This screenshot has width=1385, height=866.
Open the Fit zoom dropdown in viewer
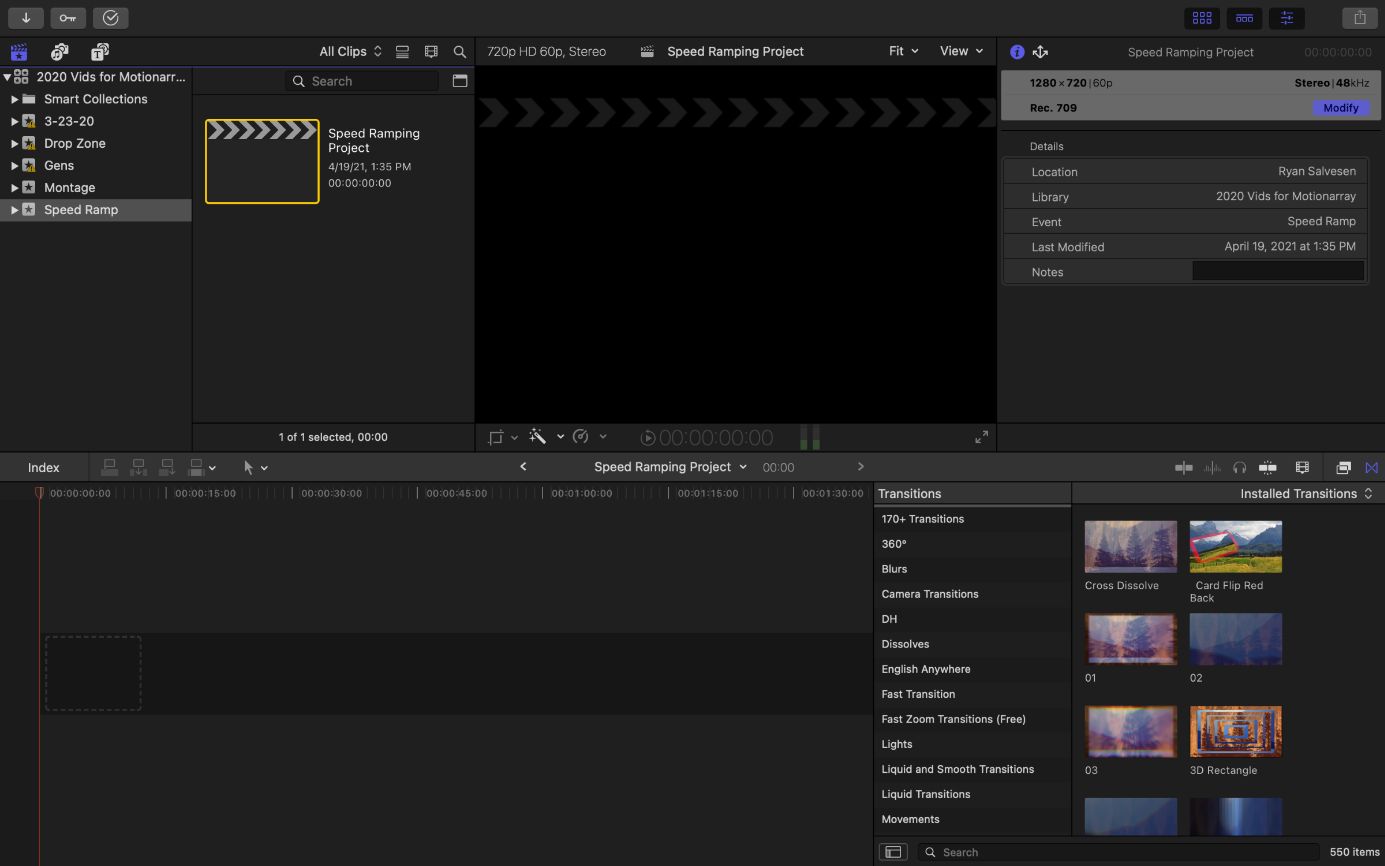pos(902,51)
